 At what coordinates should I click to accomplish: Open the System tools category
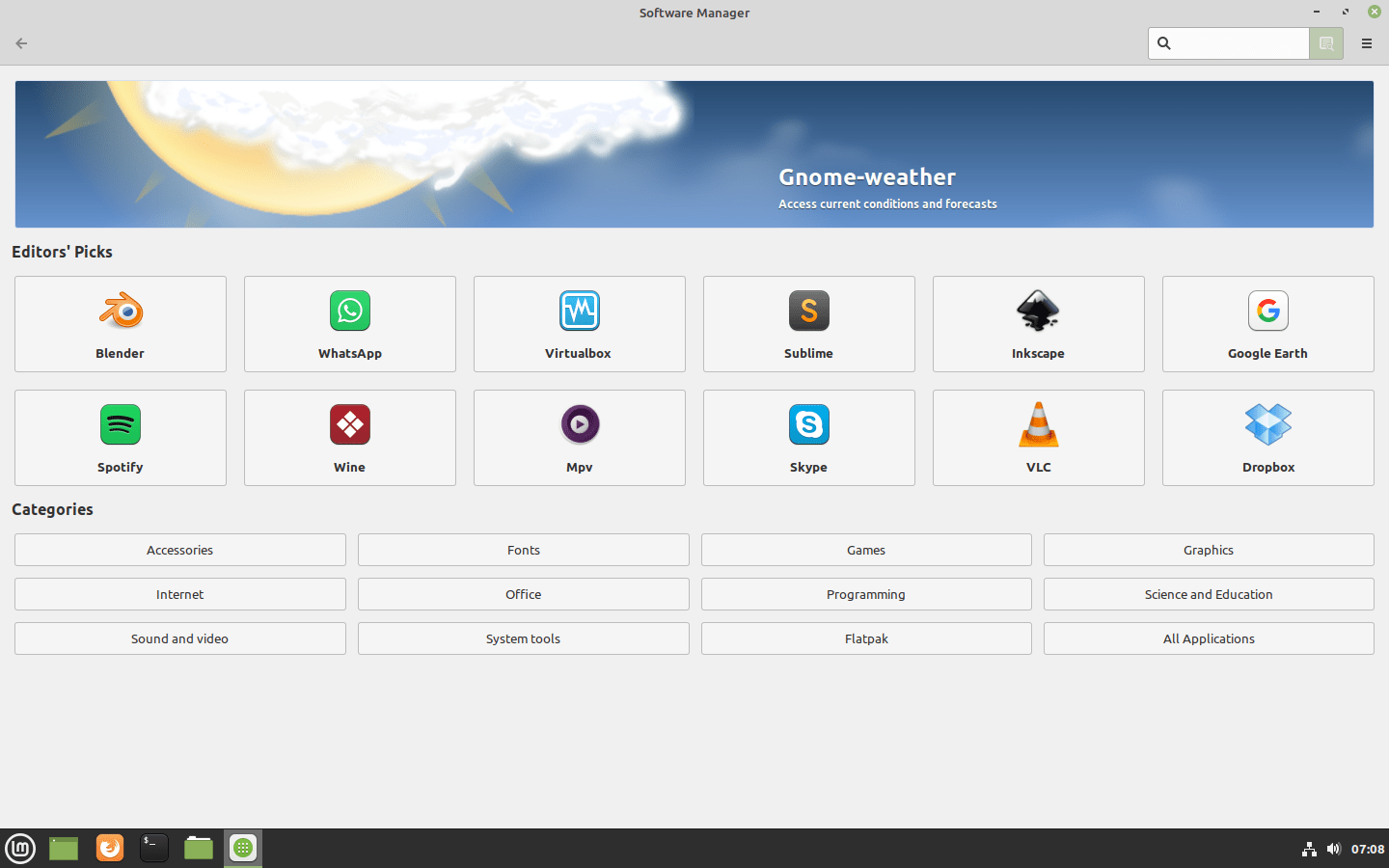pos(524,638)
